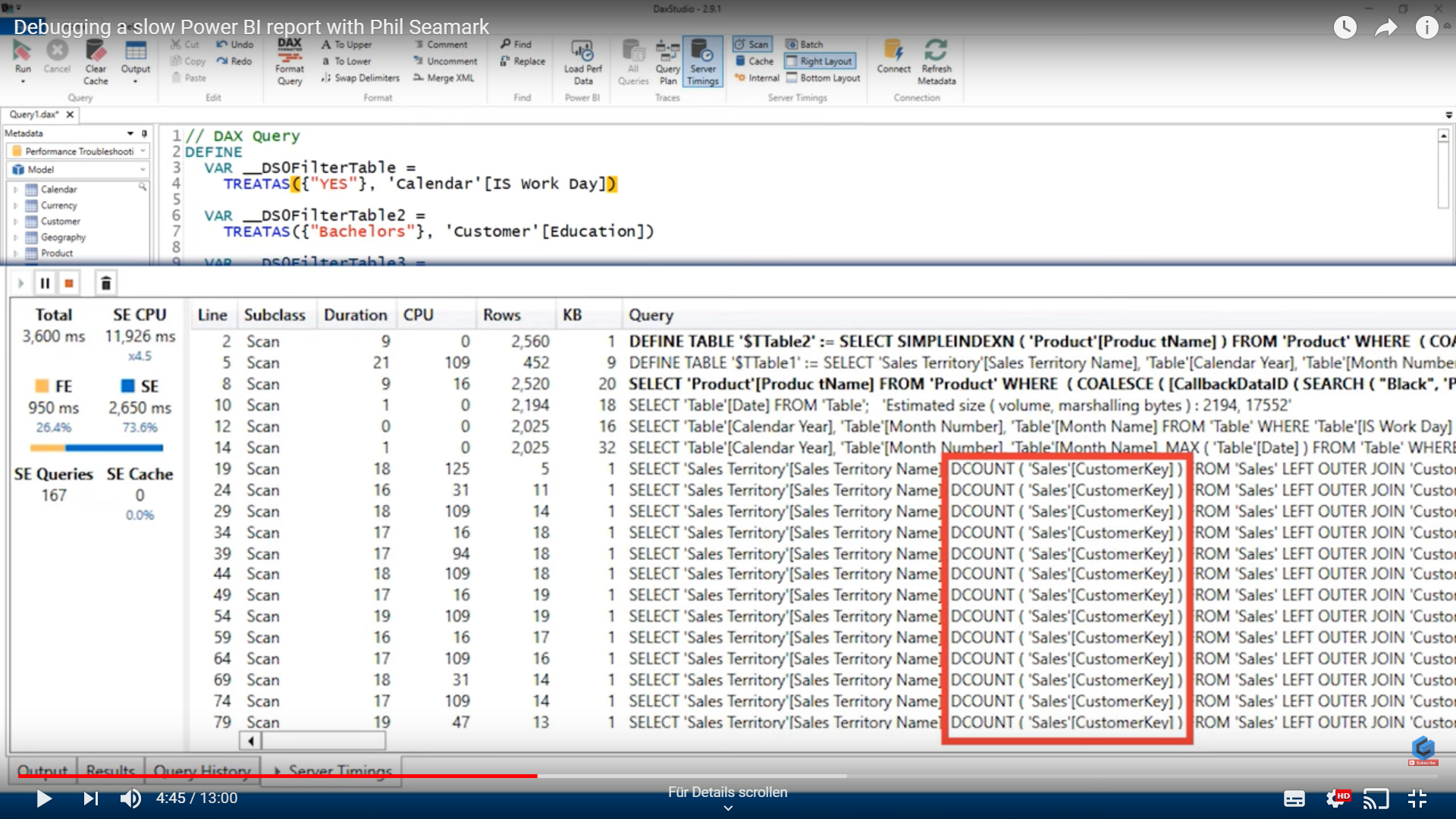Open the Performance Troubleshooting database dropdown

click(x=79, y=152)
